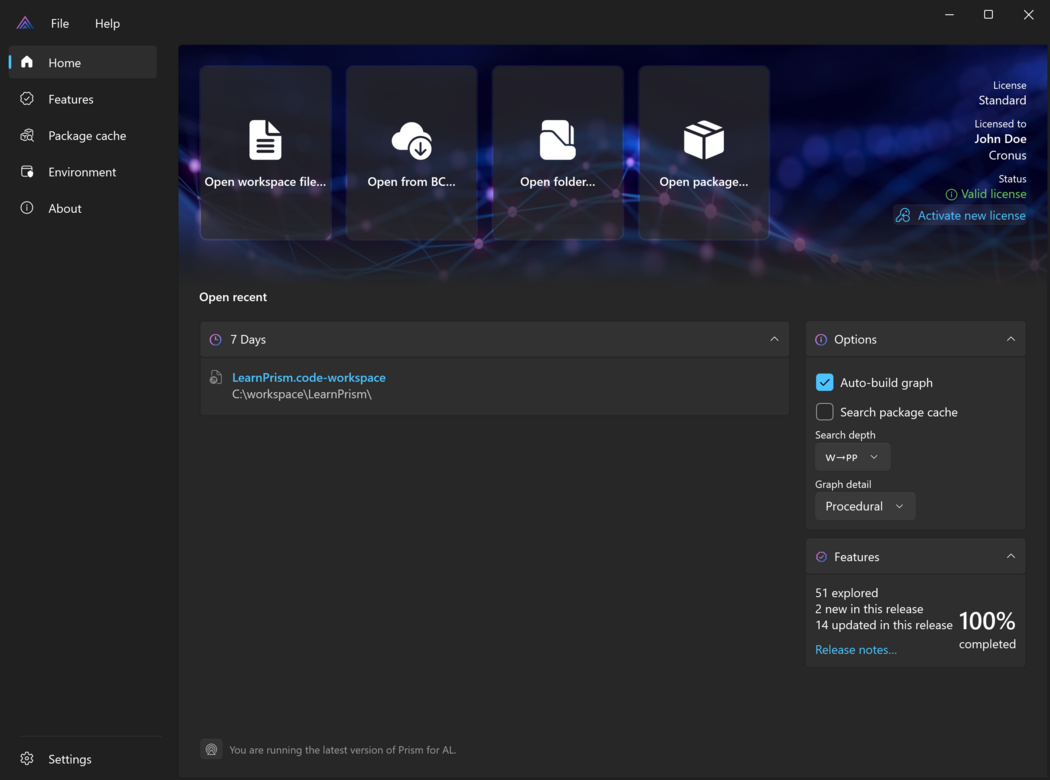Image resolution: width=1050 pixels, height=780 pixels.
Task: Open the Search depth dropdown
Action: click(x=852, y=457)
